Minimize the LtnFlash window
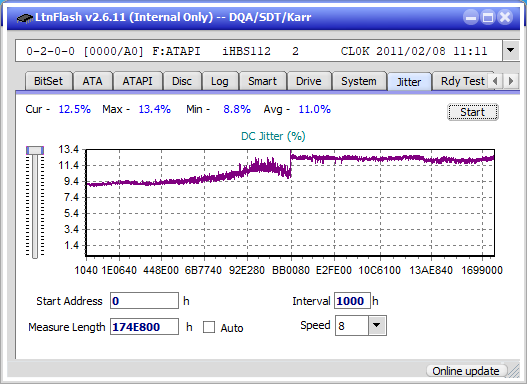Image resolution: width=527 pixels, height=384 pixels. click(471, 17)
